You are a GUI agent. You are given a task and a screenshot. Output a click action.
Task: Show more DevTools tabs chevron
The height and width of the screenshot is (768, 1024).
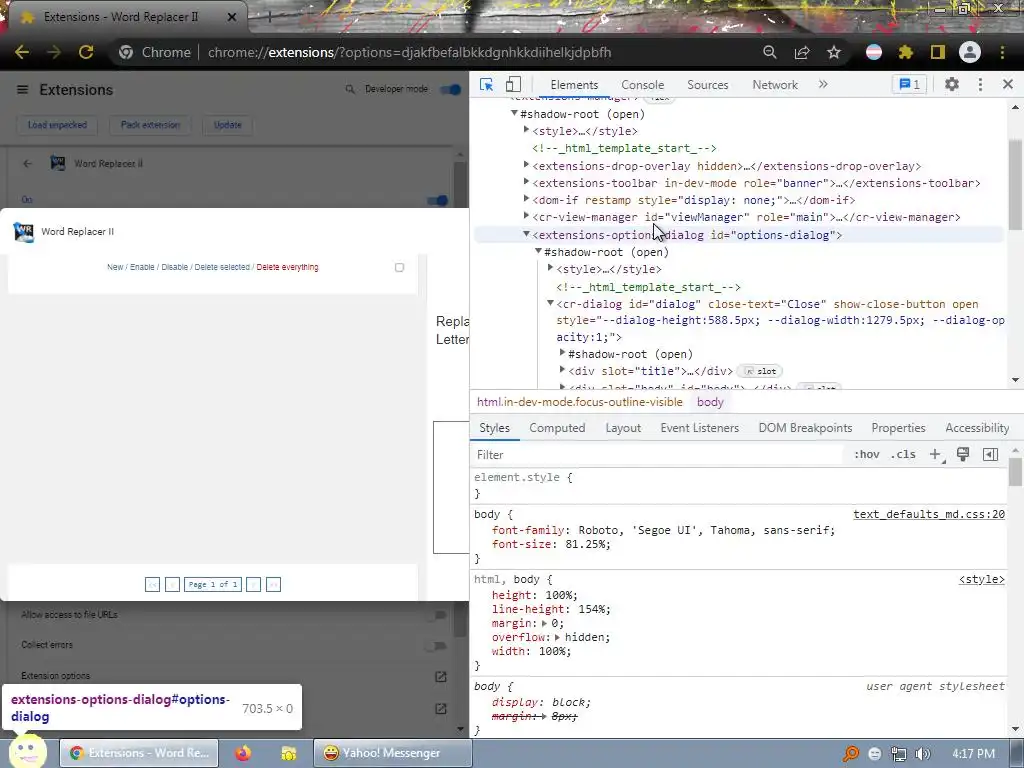pyautogui.click(x=823, y=84)
